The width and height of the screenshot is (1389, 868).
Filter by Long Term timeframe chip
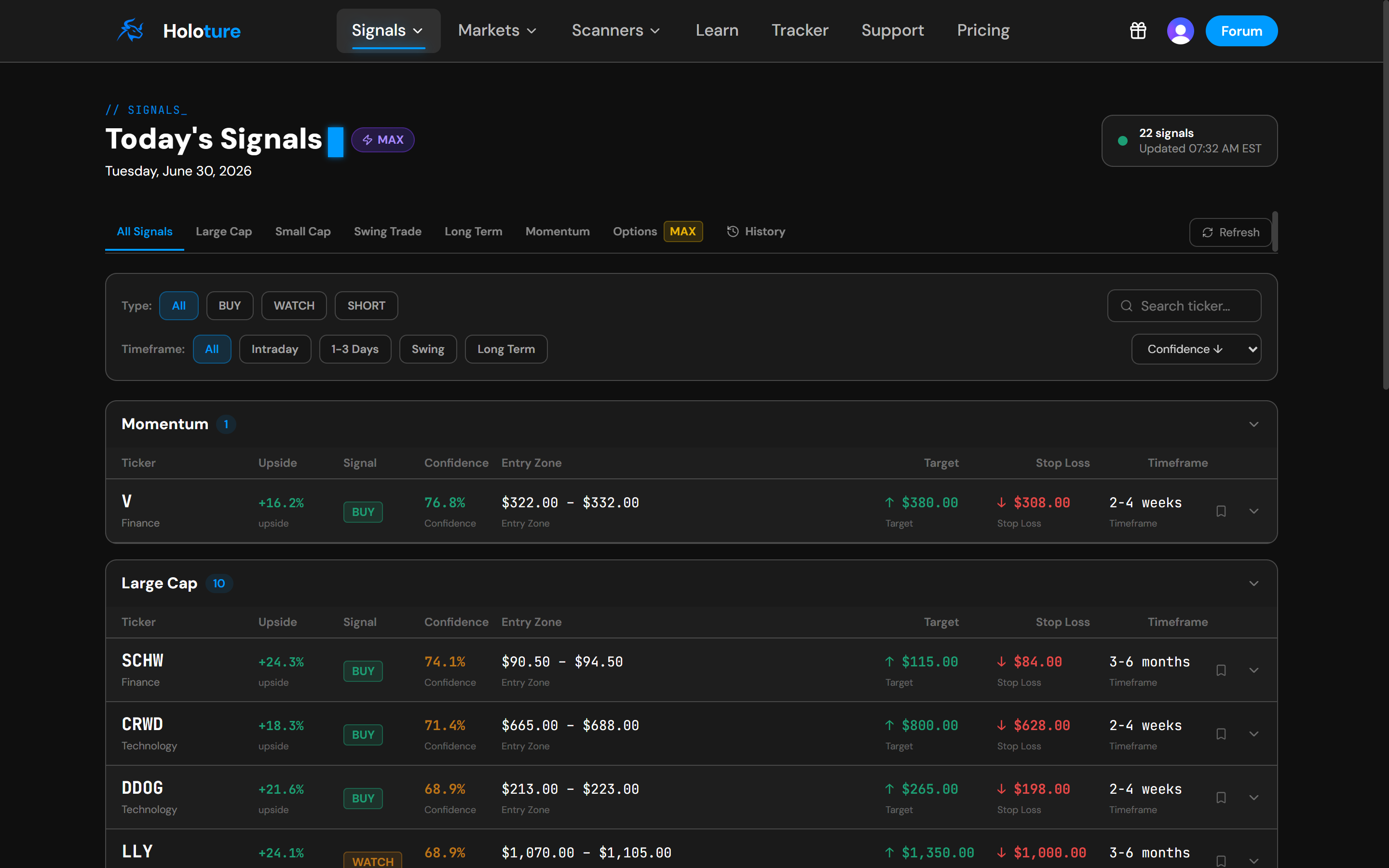[505, 349]
